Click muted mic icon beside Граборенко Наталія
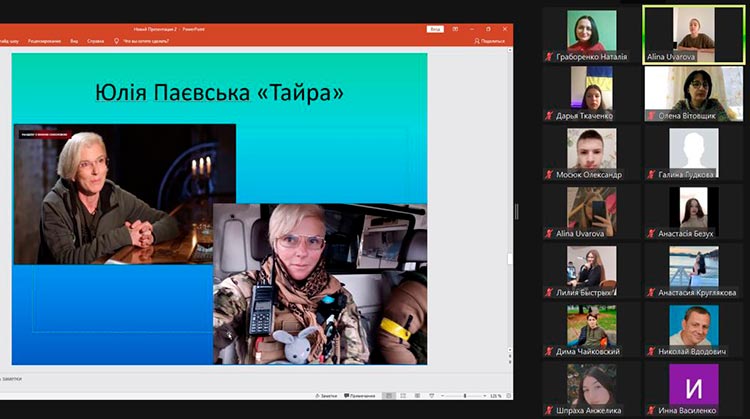 (x=549, y=57)
